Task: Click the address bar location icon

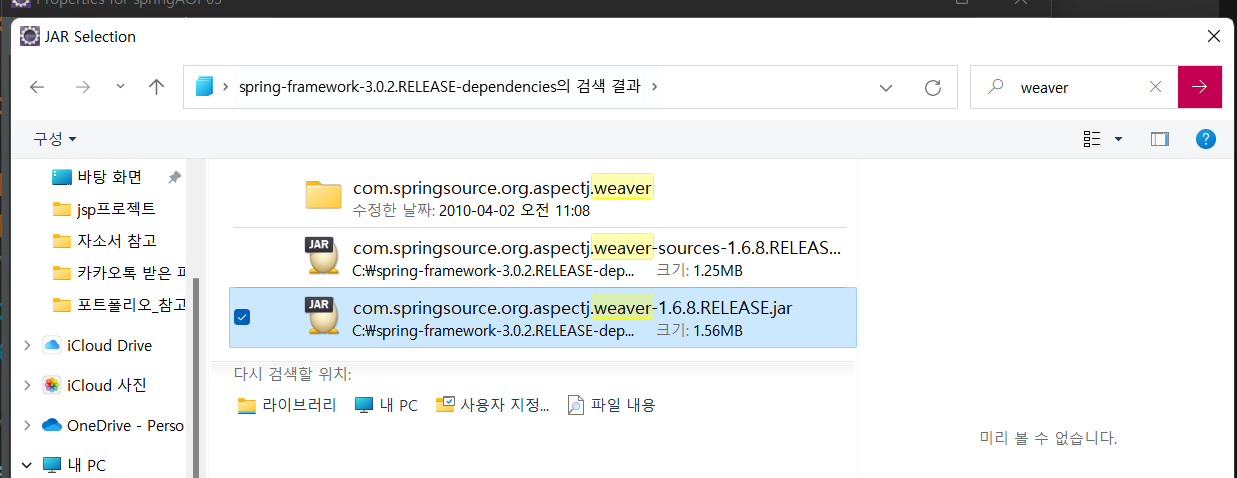Action: click(205, 87)
